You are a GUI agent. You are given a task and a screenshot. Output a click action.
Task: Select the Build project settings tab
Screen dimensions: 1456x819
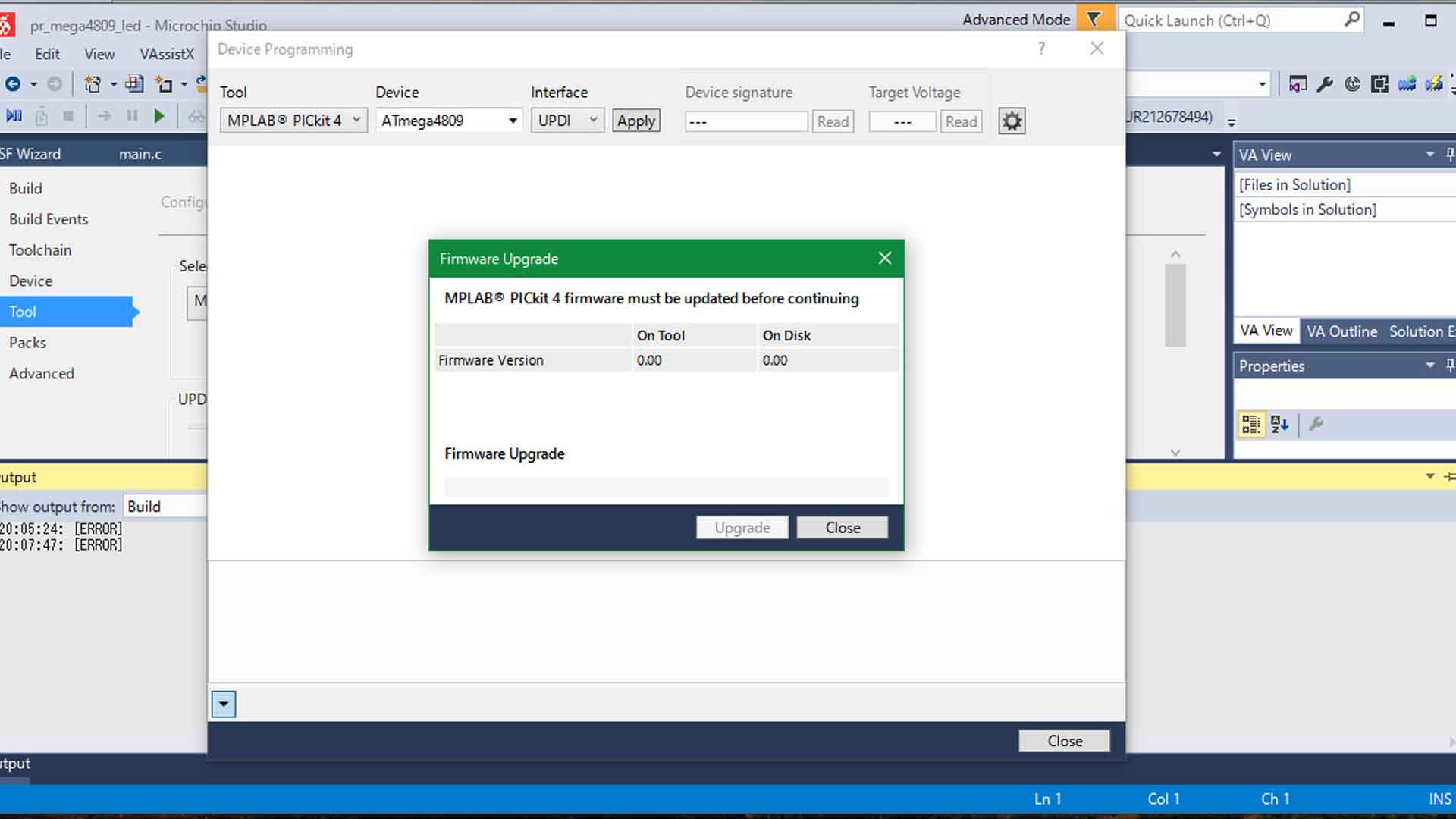tap(26, 188)
